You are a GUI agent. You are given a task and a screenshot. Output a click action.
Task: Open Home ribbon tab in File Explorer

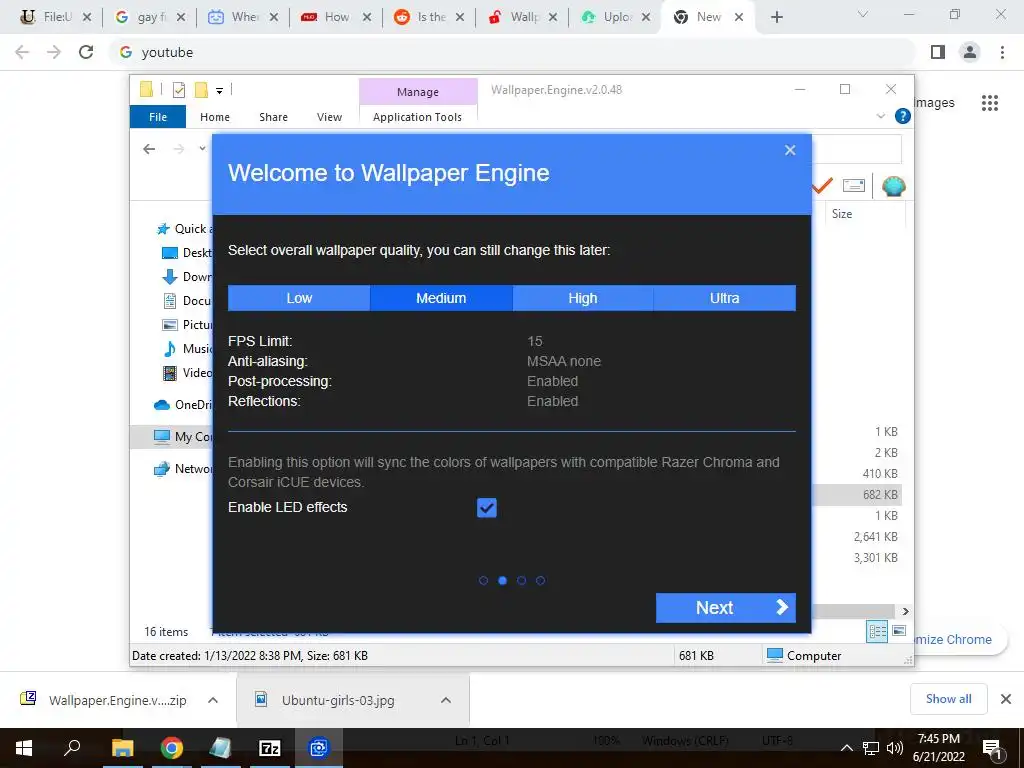(215, 117)
